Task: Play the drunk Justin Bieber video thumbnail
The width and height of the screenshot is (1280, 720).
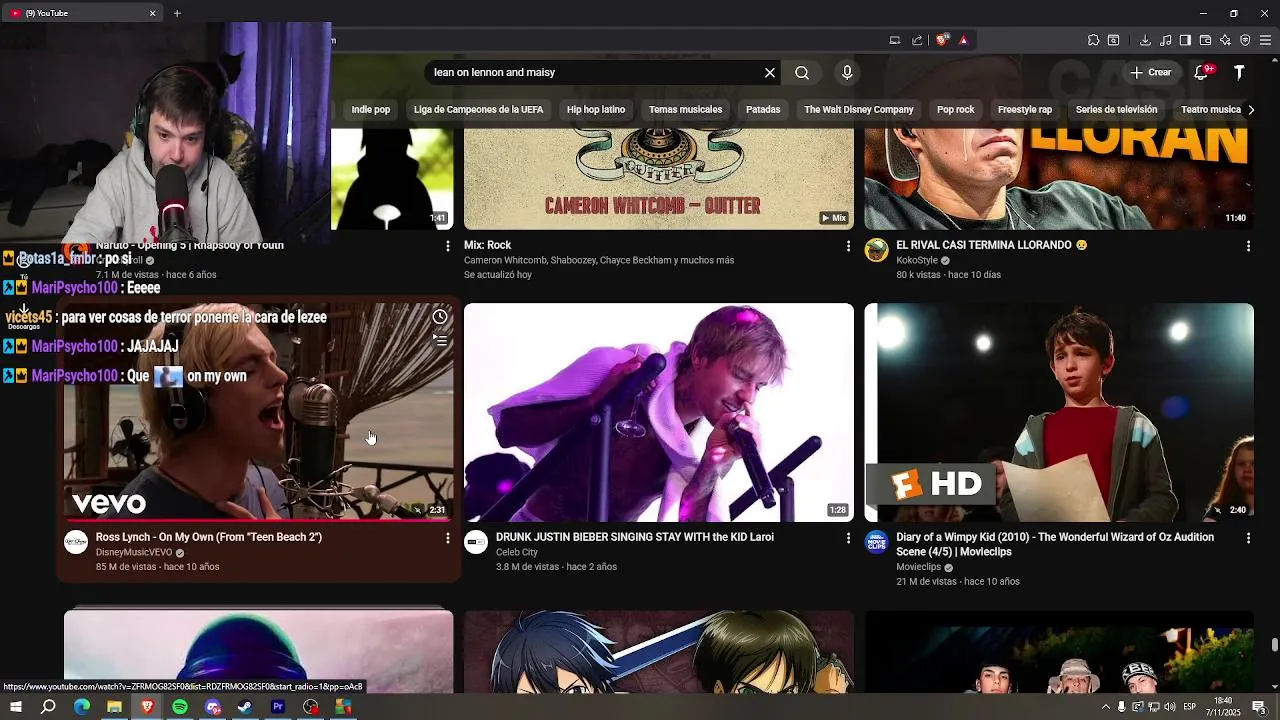Action: click(659, 412)
